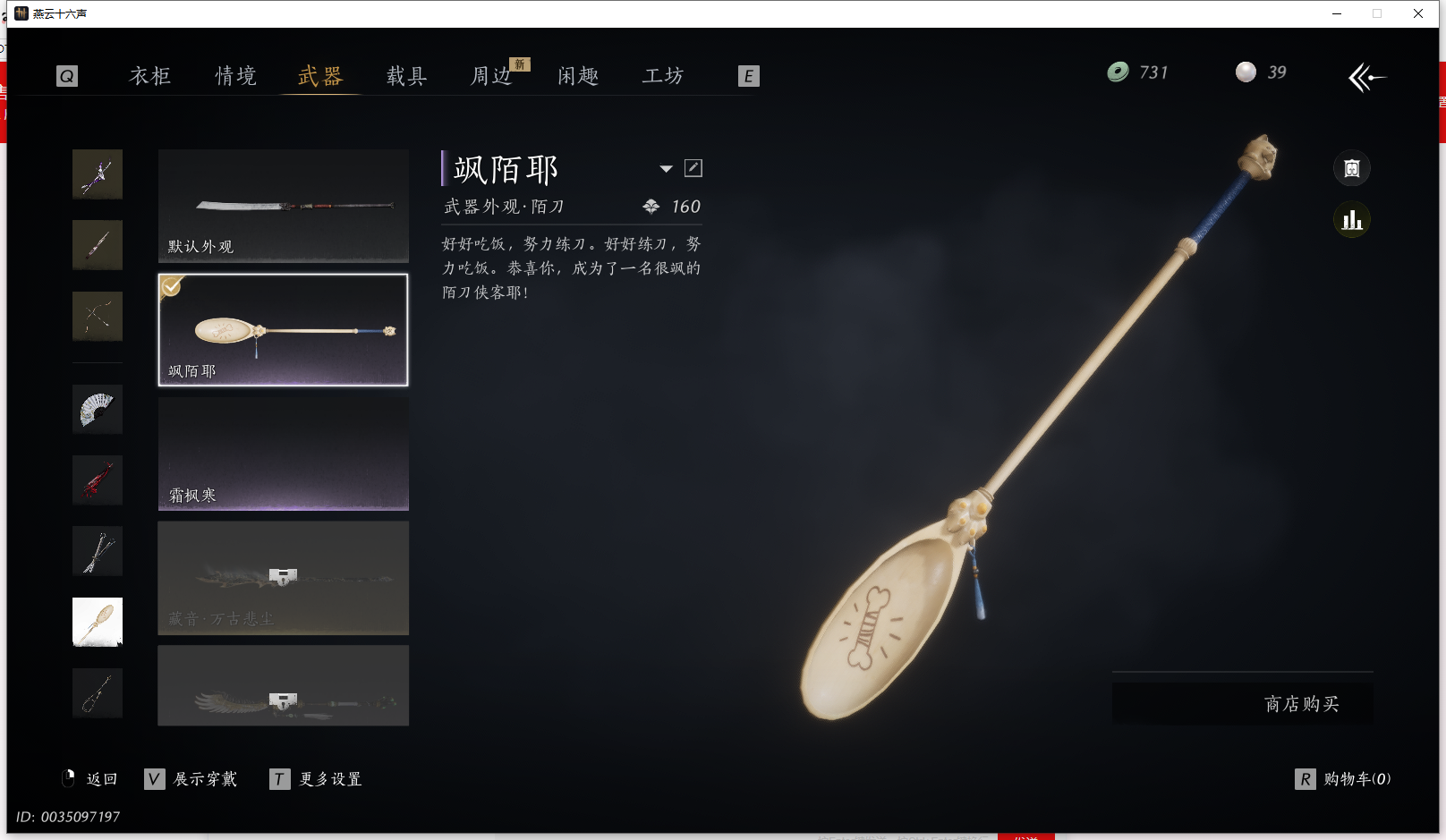Toggle the equipped checkmark on 飒陌耶
The width and height of the screenshot is (1446, 840).
[171, 286]
